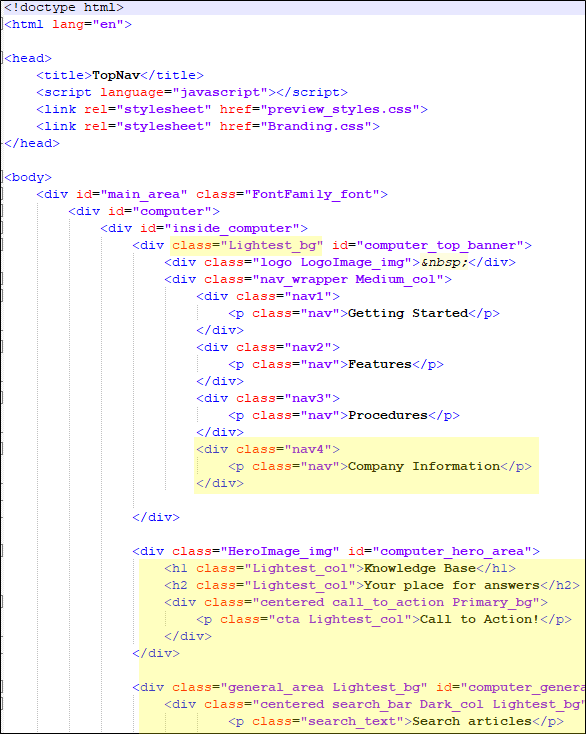Collapse the body tag fold marker
The image size is (586, 734).
click(x=2, y=177)
